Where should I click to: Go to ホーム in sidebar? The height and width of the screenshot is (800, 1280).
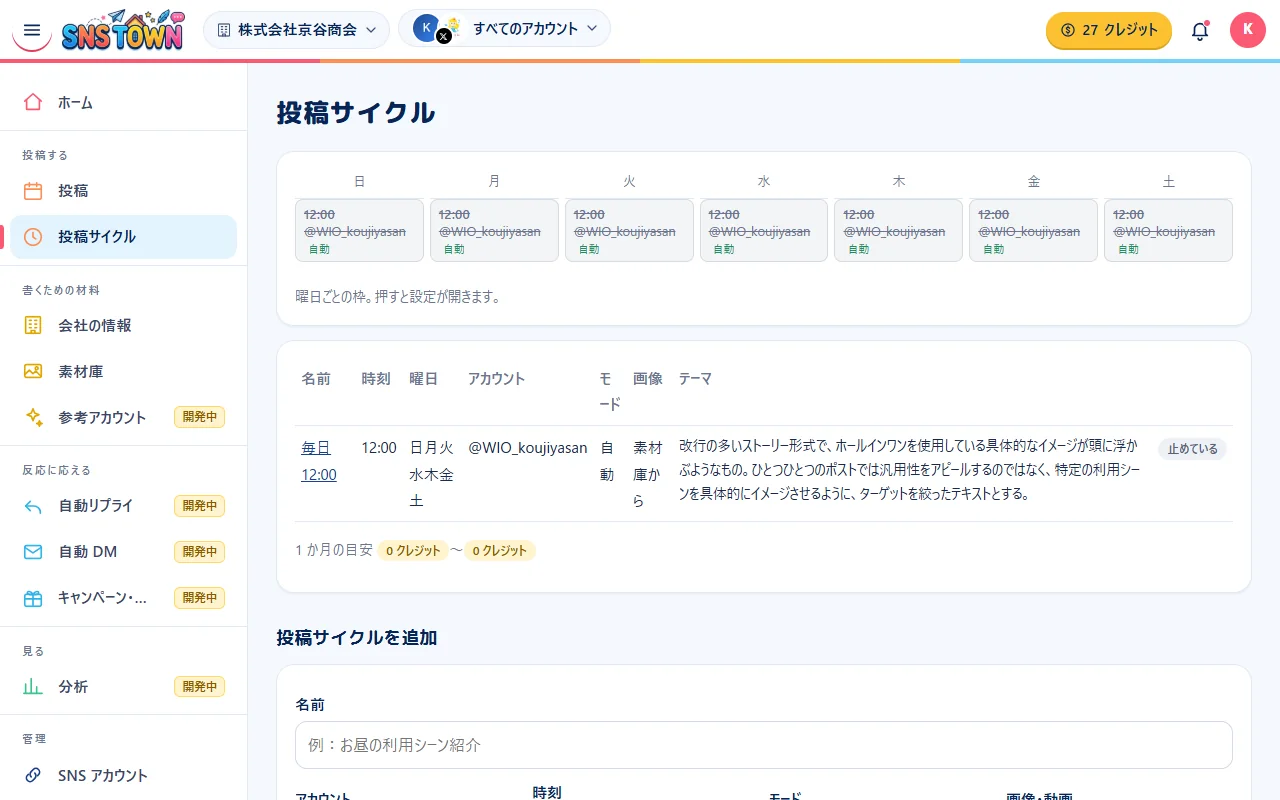coord(124,102)
